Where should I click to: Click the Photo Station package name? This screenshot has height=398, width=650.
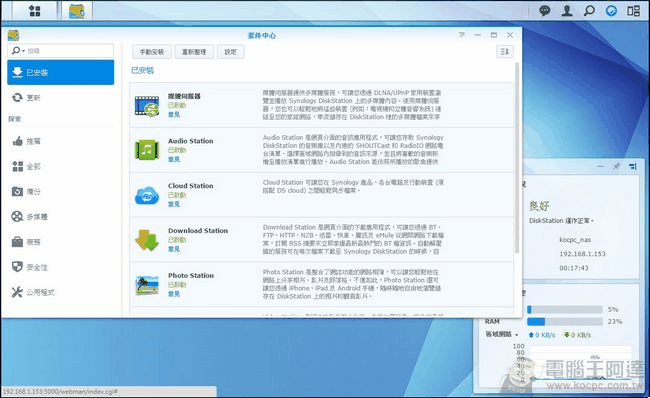(191, 275)
